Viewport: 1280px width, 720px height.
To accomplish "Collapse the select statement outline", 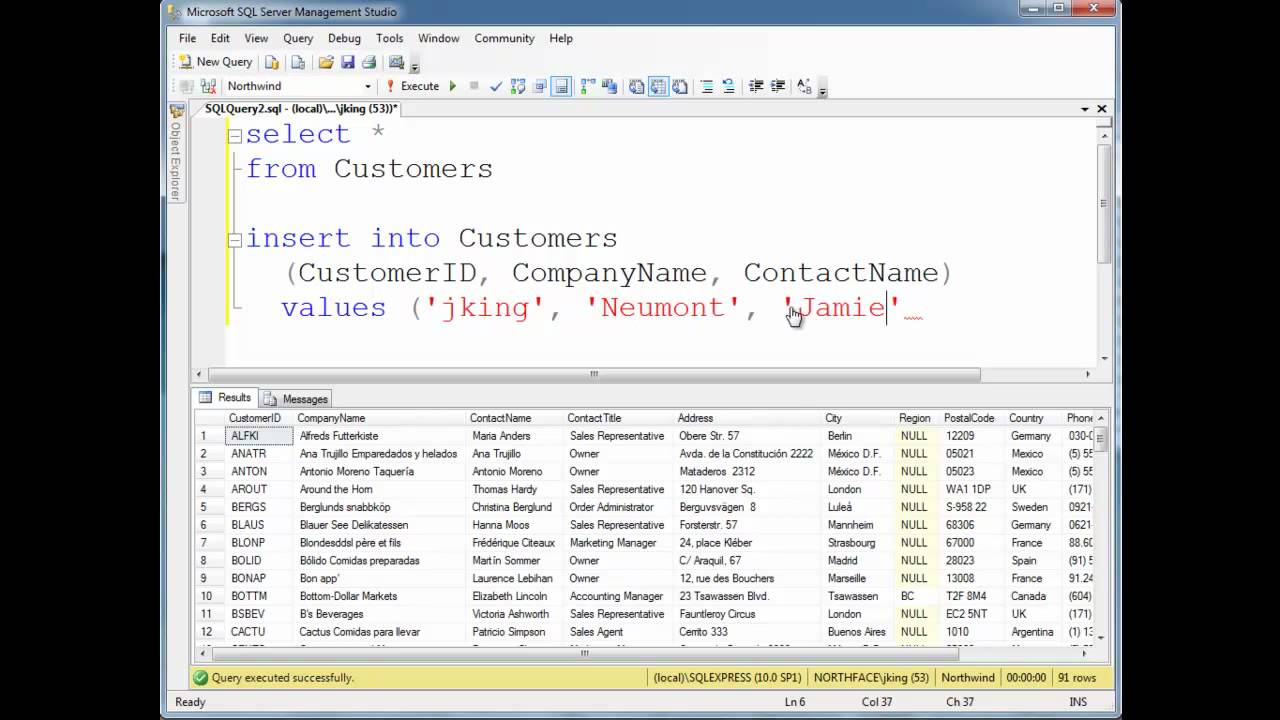I will 235,135.
